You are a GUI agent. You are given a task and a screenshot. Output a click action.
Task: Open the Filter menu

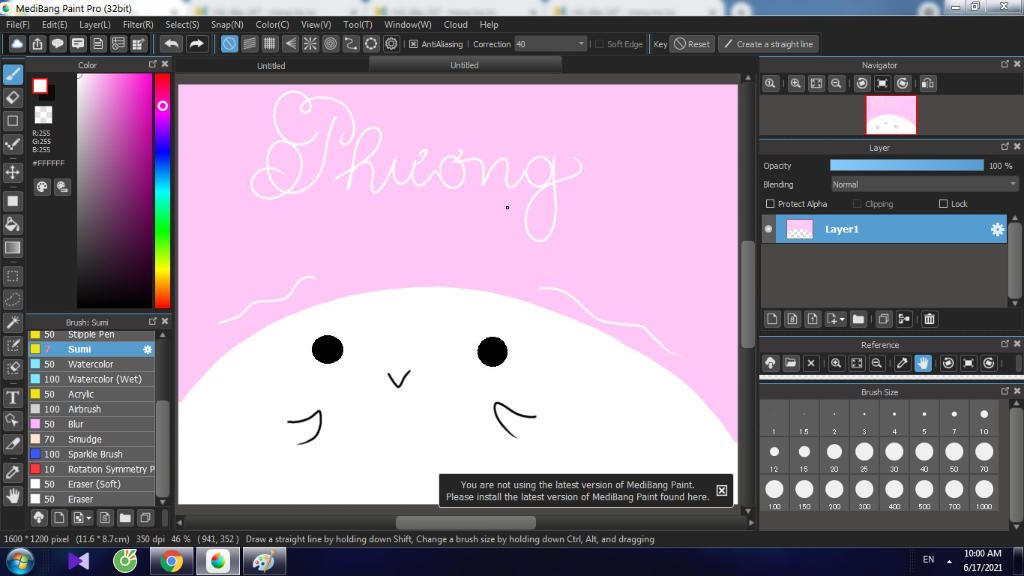click(x=138, y=24)
